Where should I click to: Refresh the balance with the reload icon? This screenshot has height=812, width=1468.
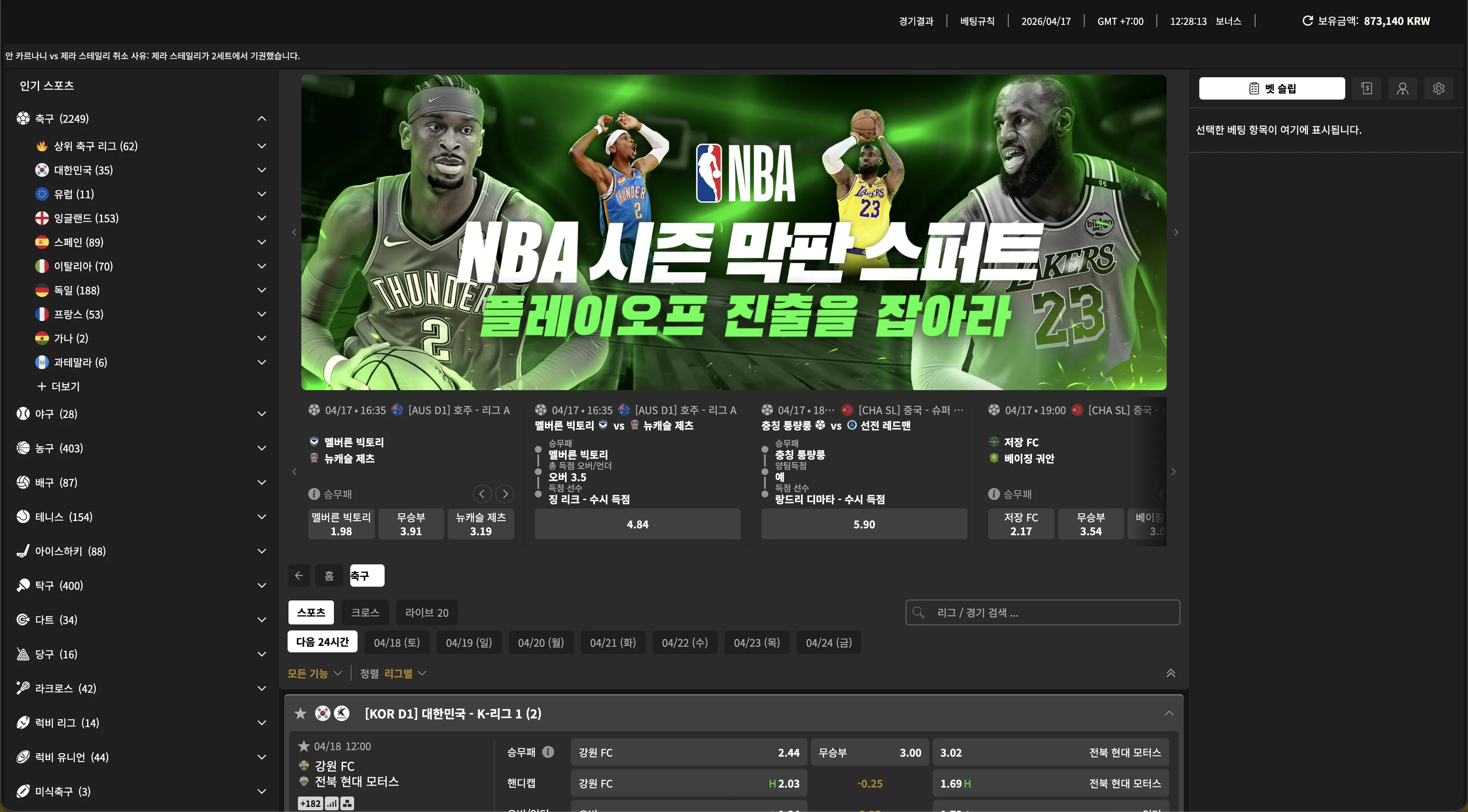tap(1307, 21)
